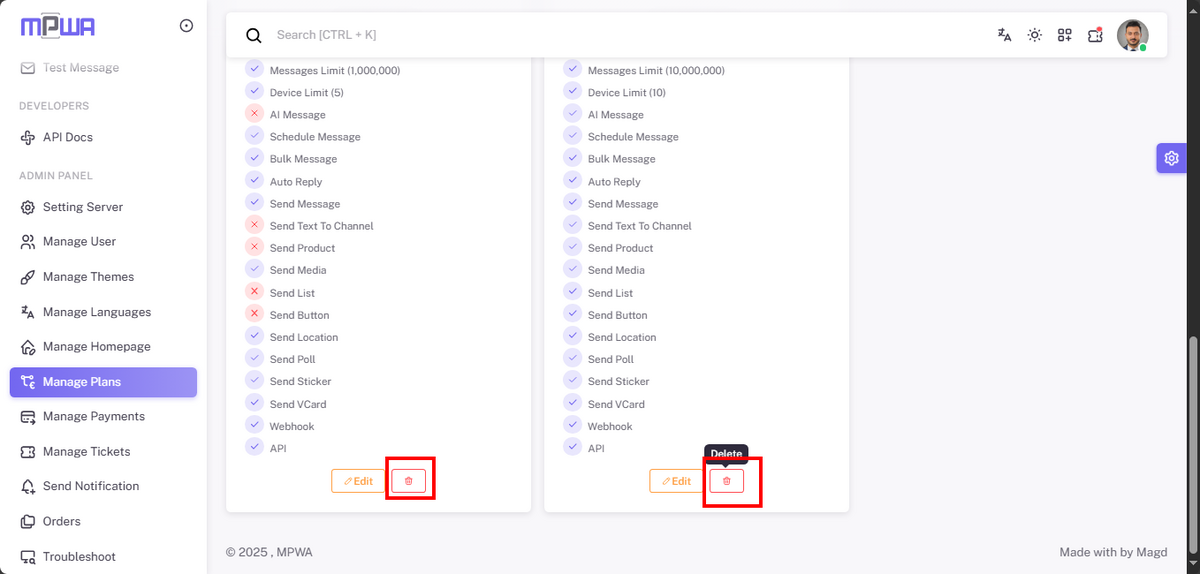Click the search magnifier icon
Screen dimensions: 1200x574
point(254,35)
